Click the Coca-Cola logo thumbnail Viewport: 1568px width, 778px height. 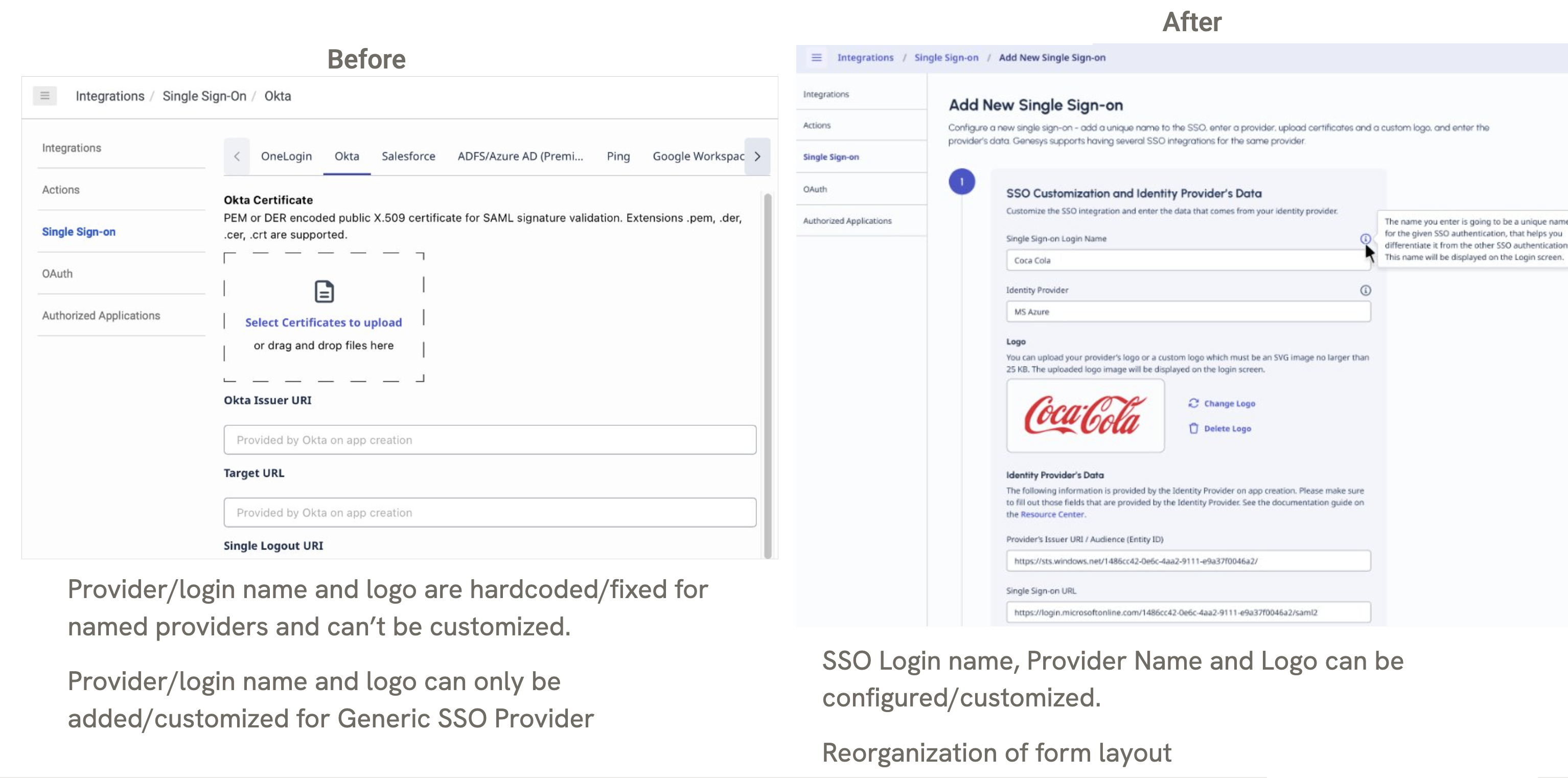click(1085, 416)
